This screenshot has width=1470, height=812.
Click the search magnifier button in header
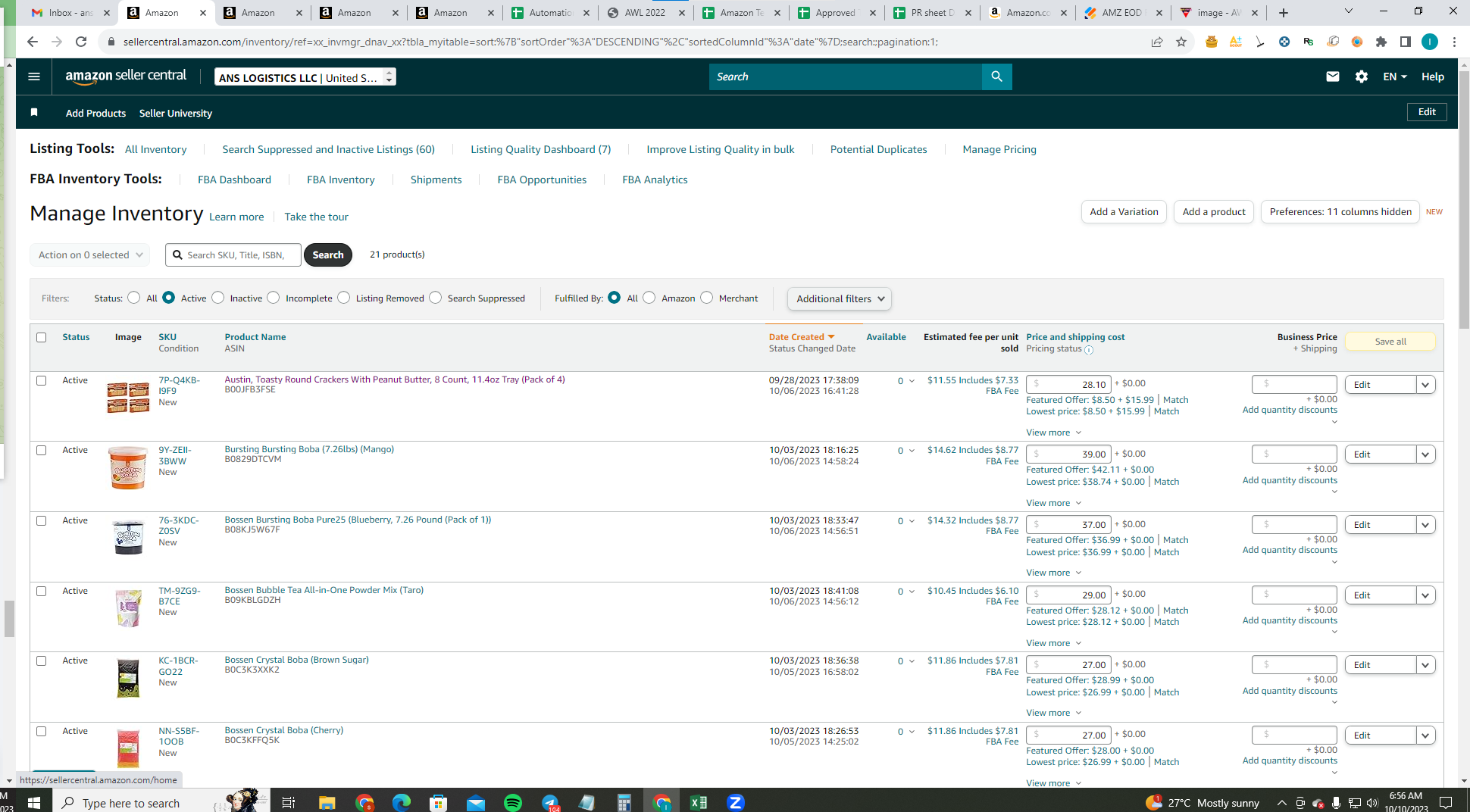pos(996,77)
